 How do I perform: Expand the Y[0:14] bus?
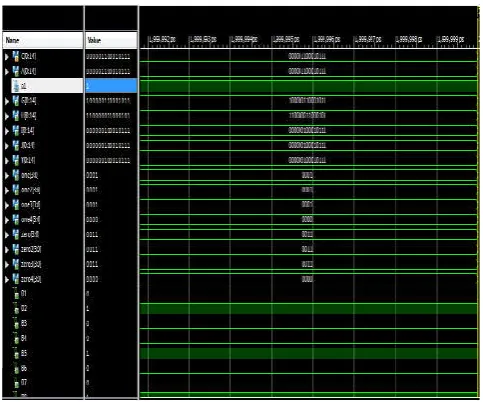tap(7, 160)
